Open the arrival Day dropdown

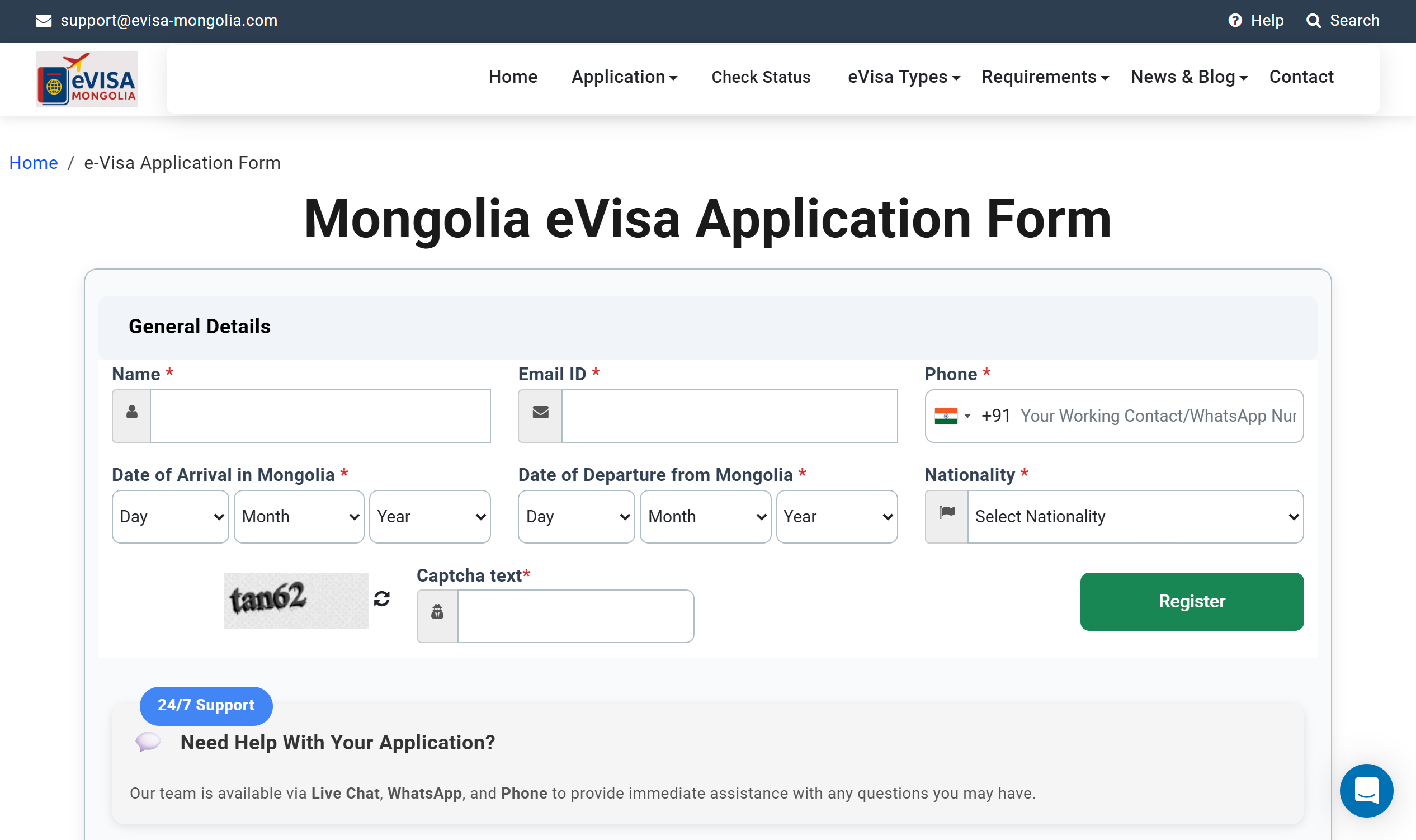click(171, 517)
